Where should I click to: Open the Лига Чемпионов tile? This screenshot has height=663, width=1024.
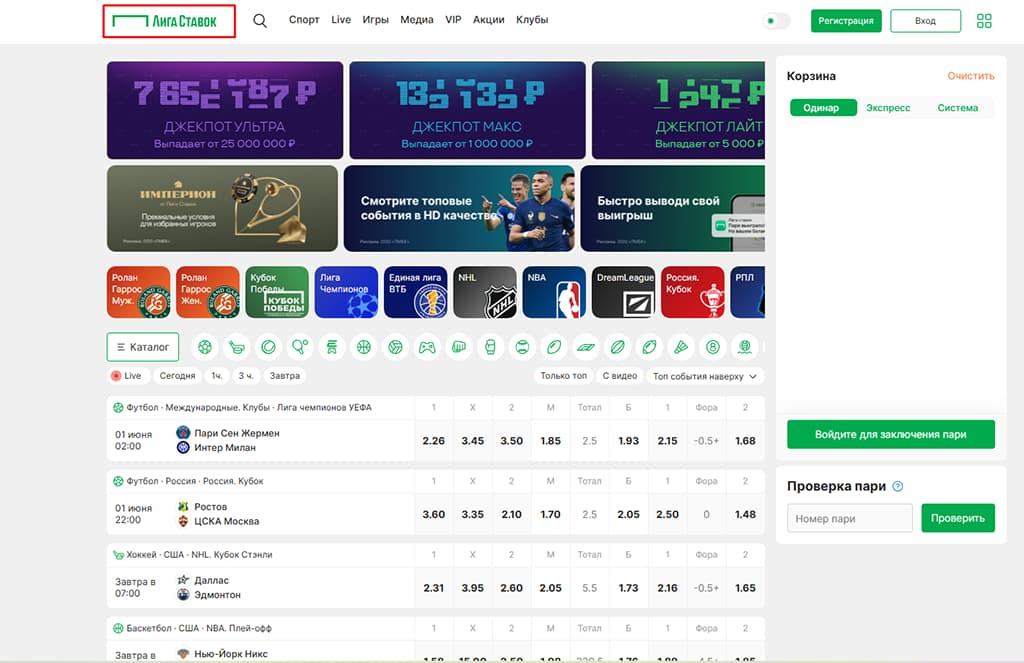[346, 292]
